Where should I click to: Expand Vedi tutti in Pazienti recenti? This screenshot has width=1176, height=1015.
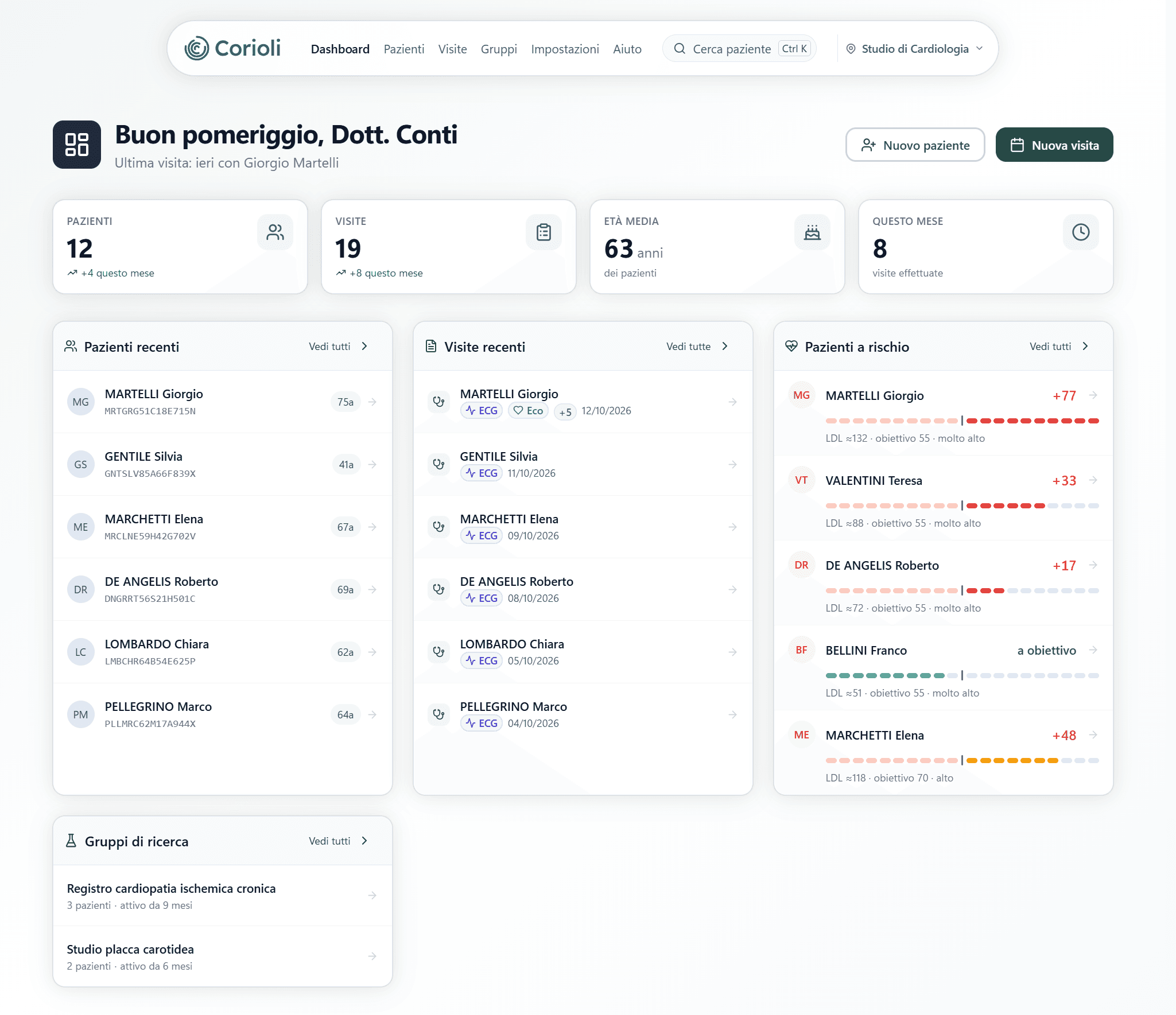tap(338, 346)
